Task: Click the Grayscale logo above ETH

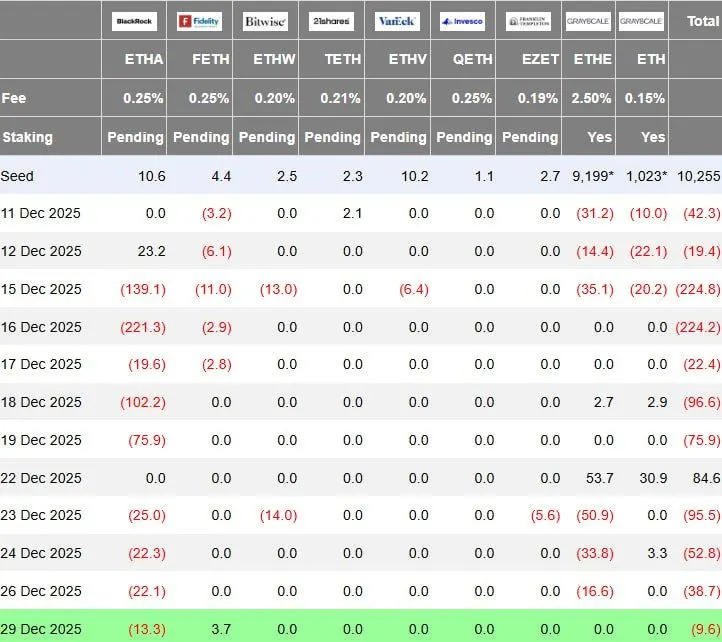Action: tap(641, 20)
